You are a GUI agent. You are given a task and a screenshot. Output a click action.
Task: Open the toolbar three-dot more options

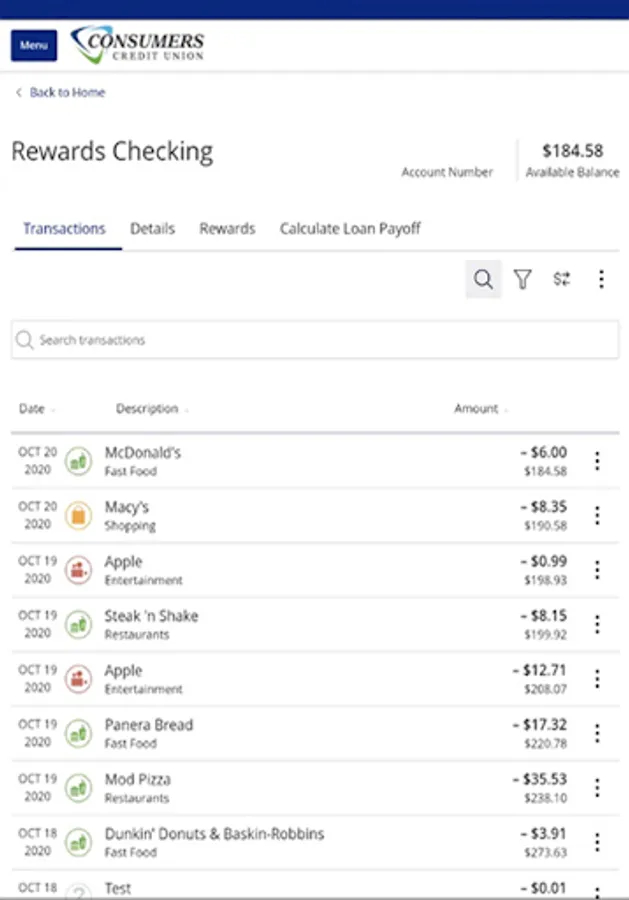[601, 280]
